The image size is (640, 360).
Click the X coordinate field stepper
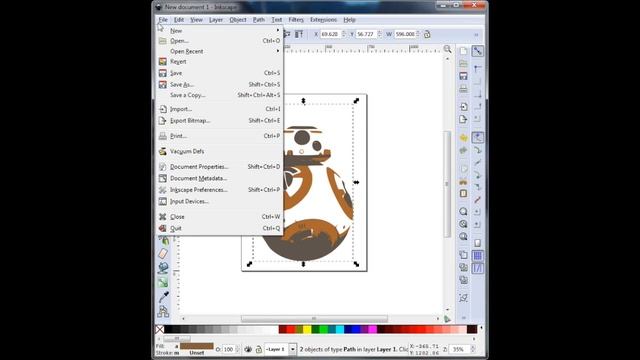coord(343,34)
